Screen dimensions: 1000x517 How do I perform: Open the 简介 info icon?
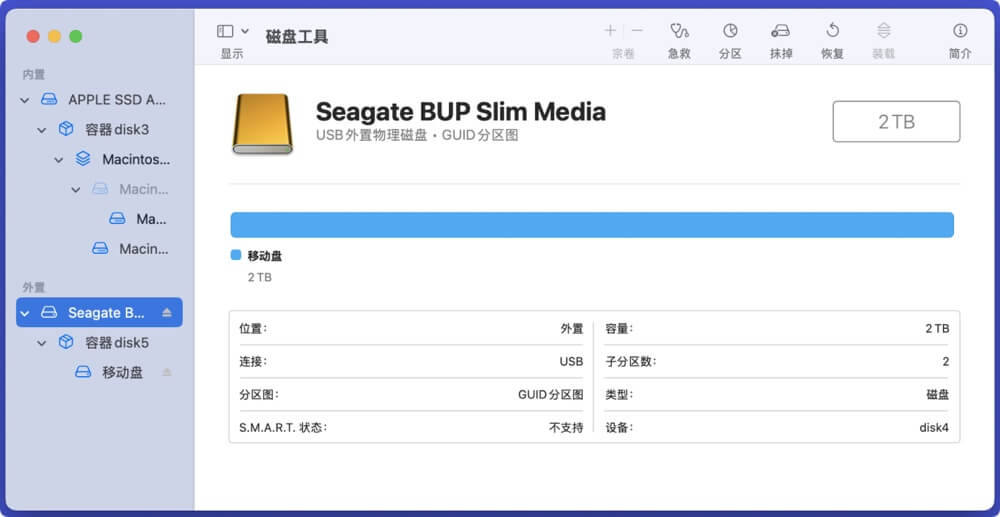tap(960, 30)
